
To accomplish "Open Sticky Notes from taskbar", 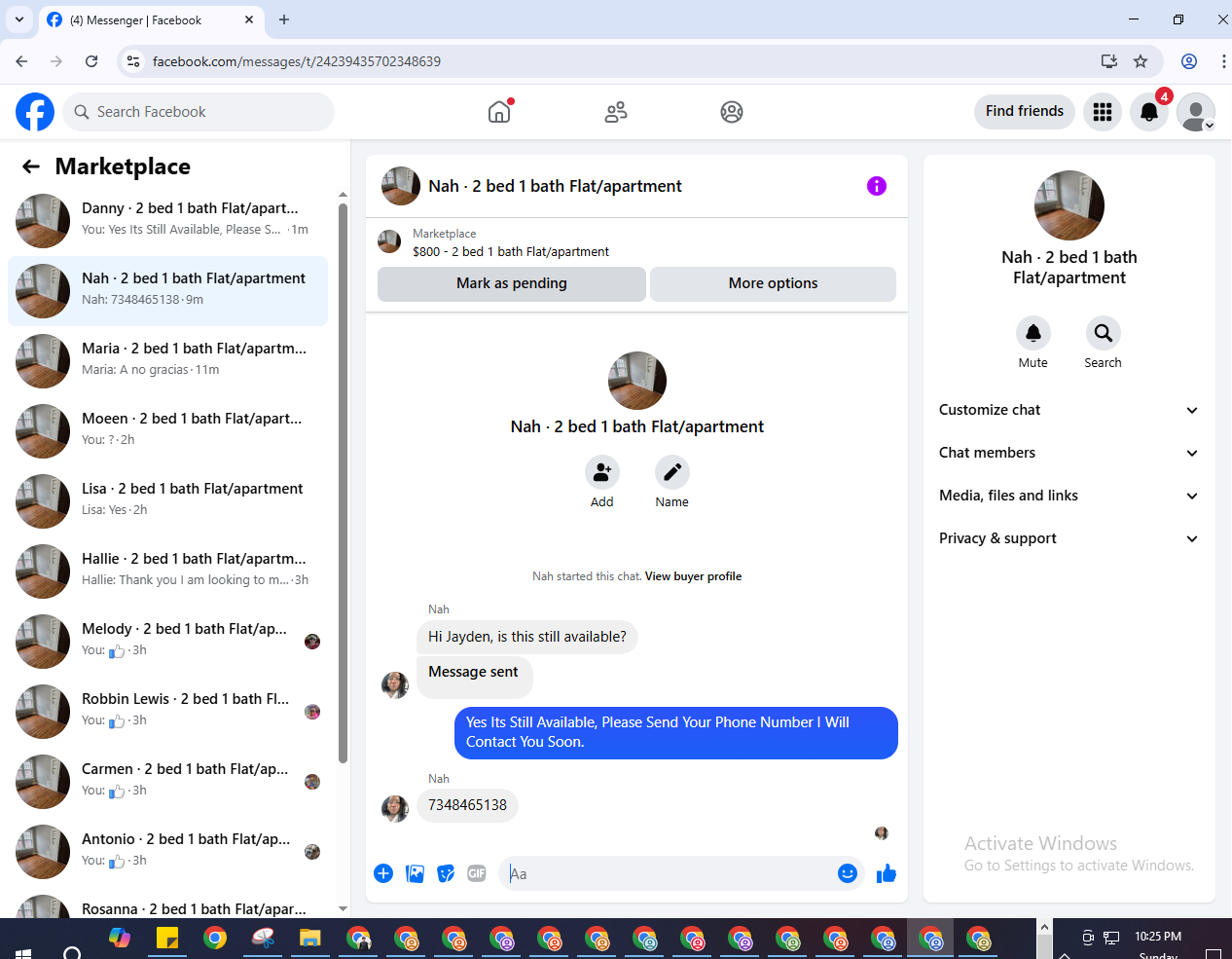I will 167,939.
